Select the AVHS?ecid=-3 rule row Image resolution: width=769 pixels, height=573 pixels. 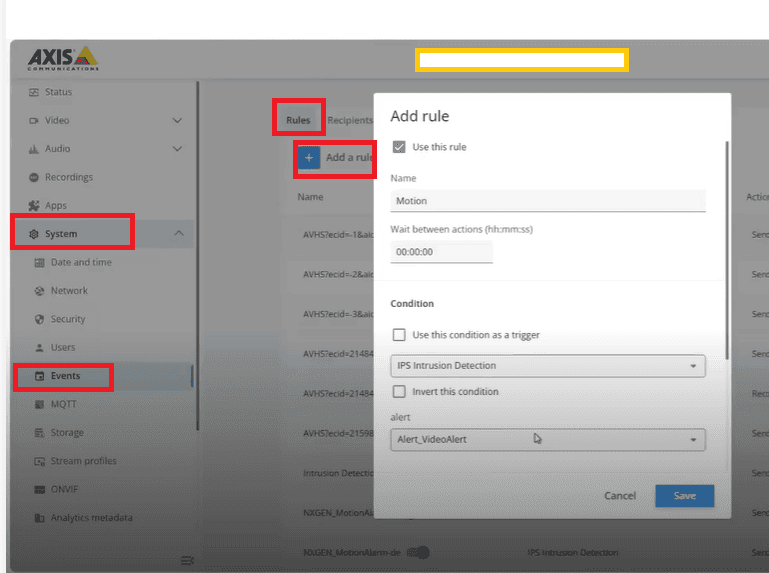point(338,314)
